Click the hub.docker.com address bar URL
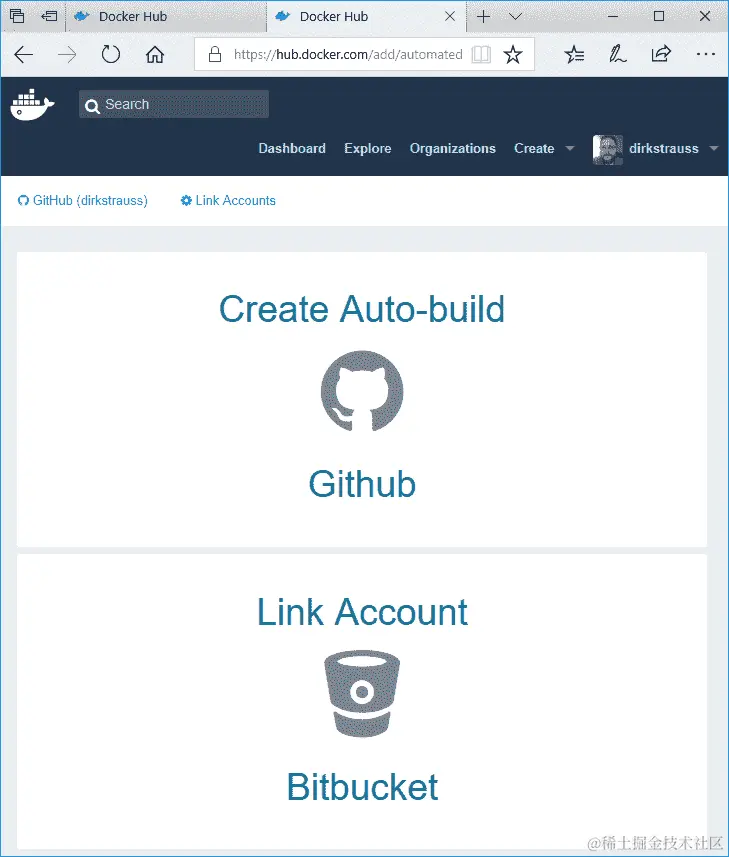 [x=348, y=54]
